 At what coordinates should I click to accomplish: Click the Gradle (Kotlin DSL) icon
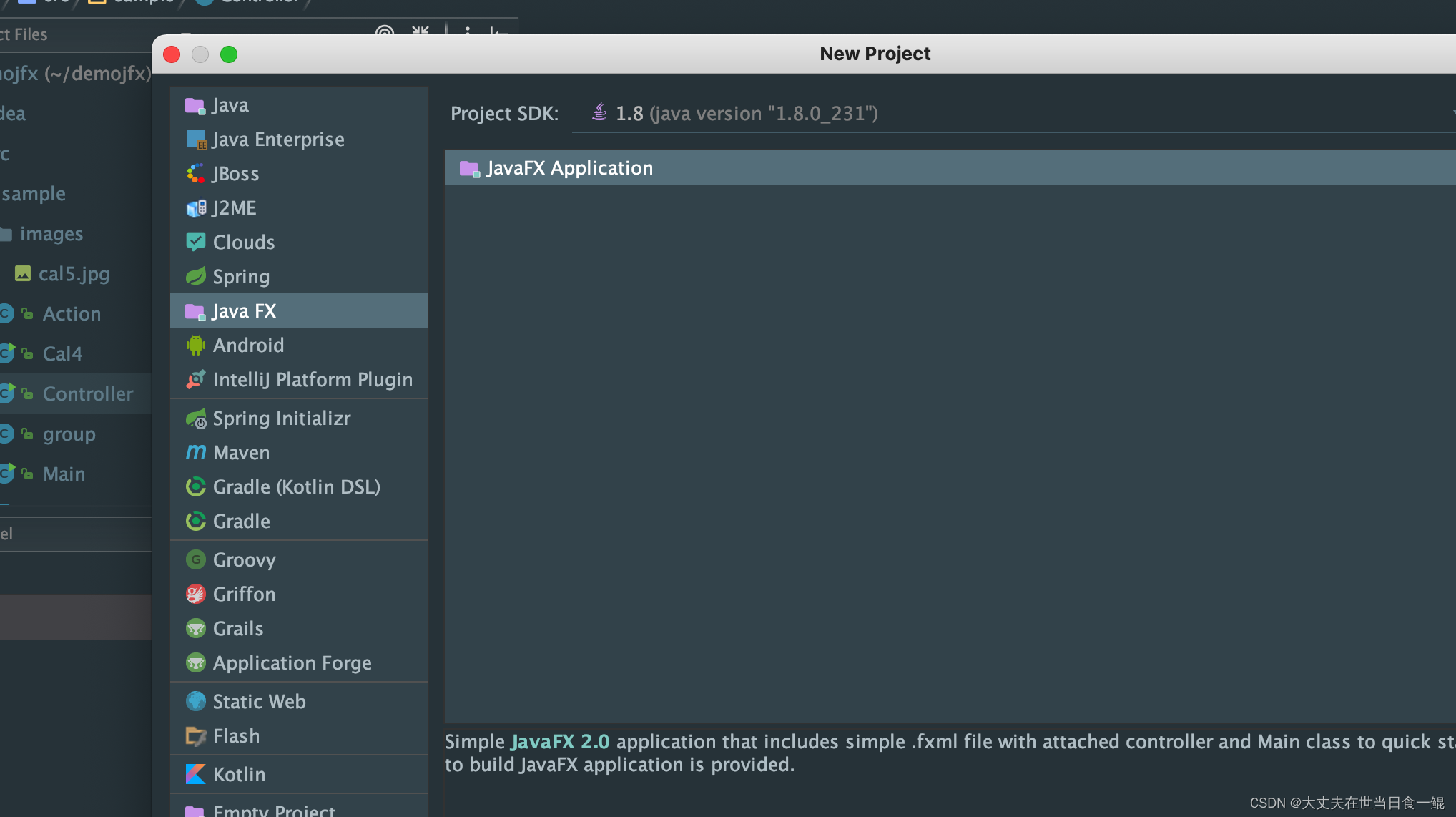195,487
